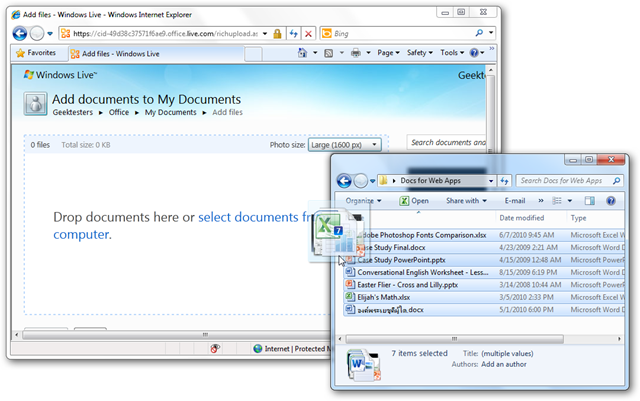Click the Favorites star button
The height and width of the screenshot is (401, 640).
point(36,53)
